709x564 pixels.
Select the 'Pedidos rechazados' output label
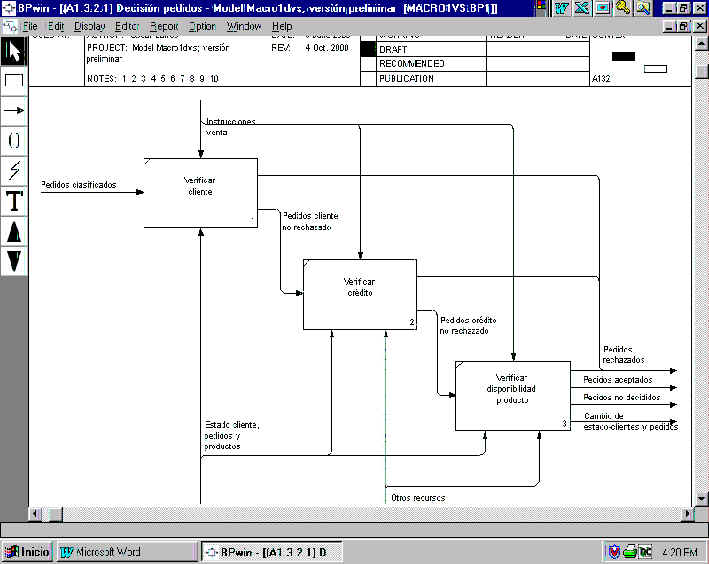pyautogui.click(x=624, y=355)
